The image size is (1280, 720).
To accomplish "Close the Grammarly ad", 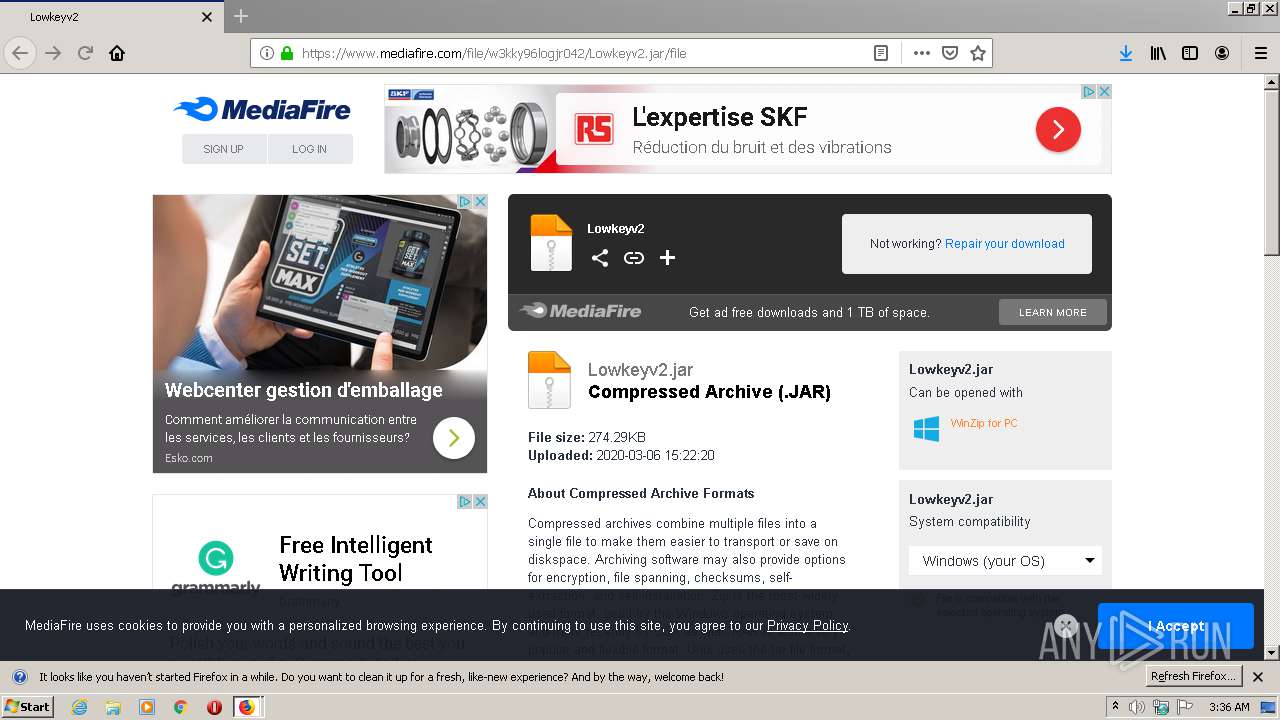I will [480, 501].
